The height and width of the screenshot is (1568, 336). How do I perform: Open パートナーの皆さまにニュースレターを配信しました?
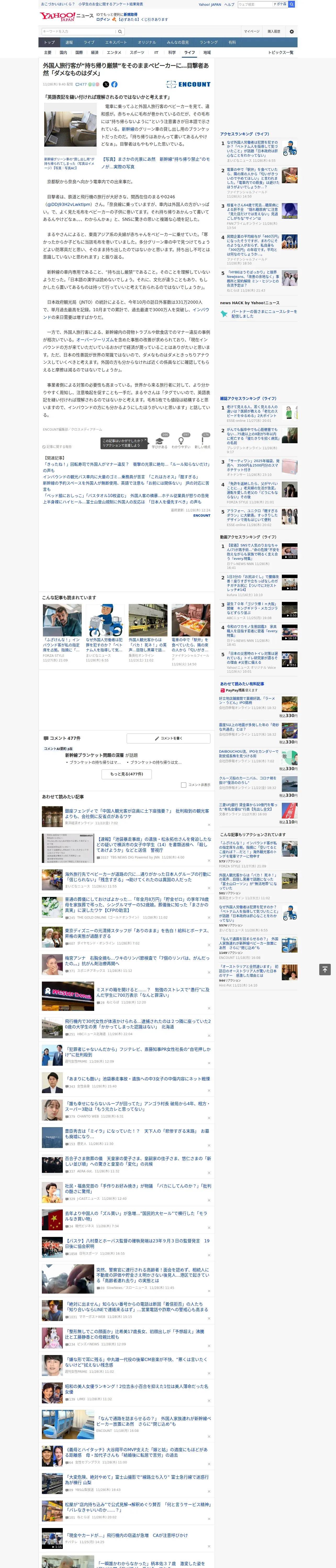264,314
